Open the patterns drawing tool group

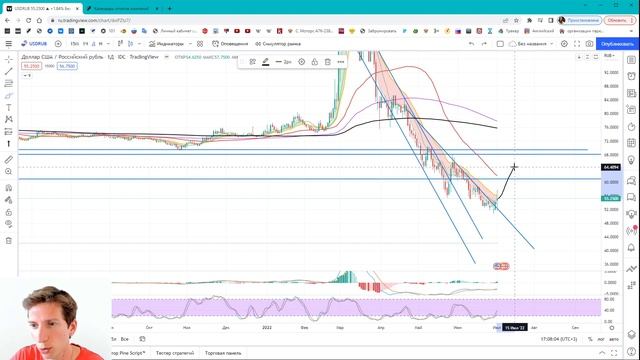click(x=9, y=119)
